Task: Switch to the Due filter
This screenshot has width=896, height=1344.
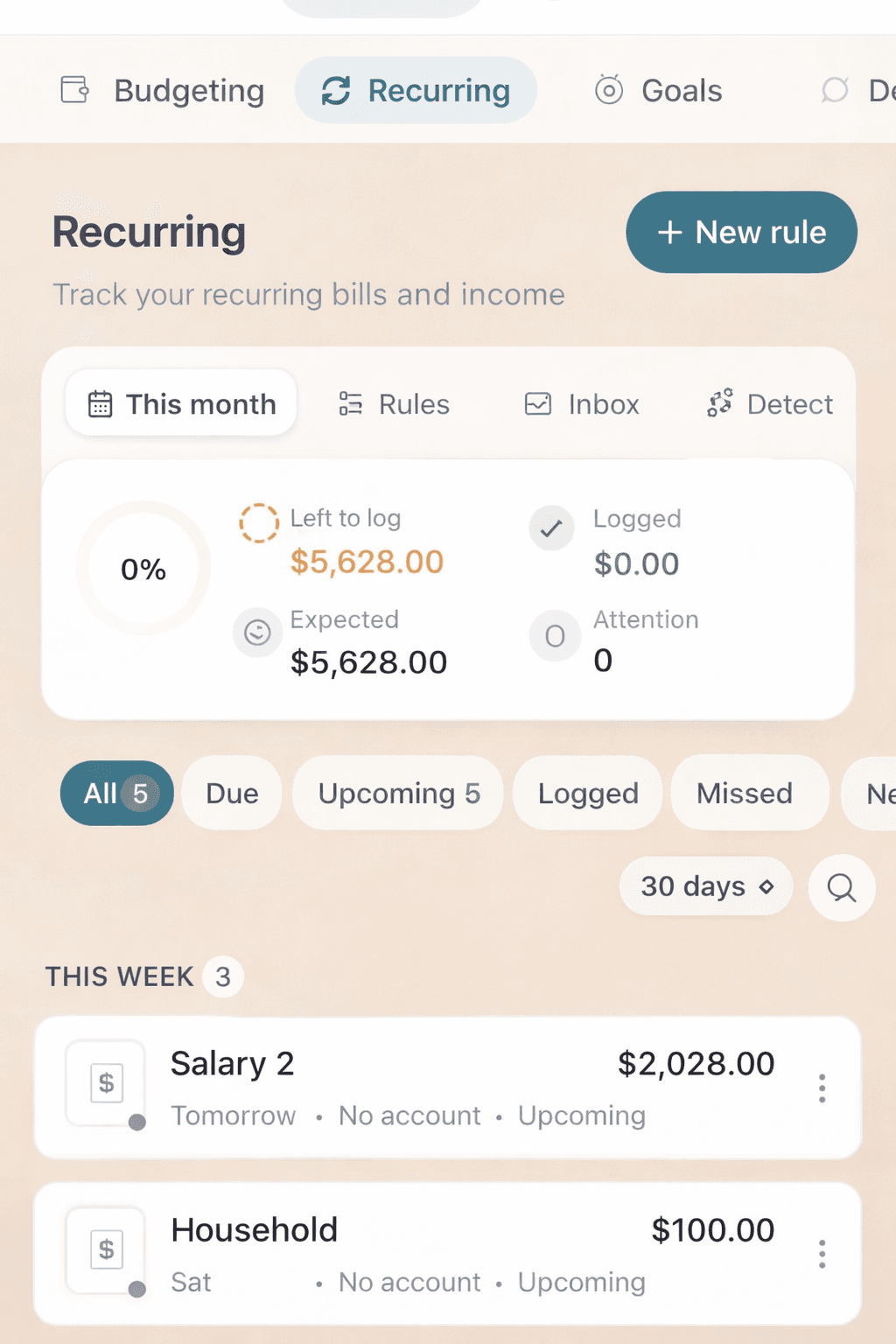Action: click(231, 793)
